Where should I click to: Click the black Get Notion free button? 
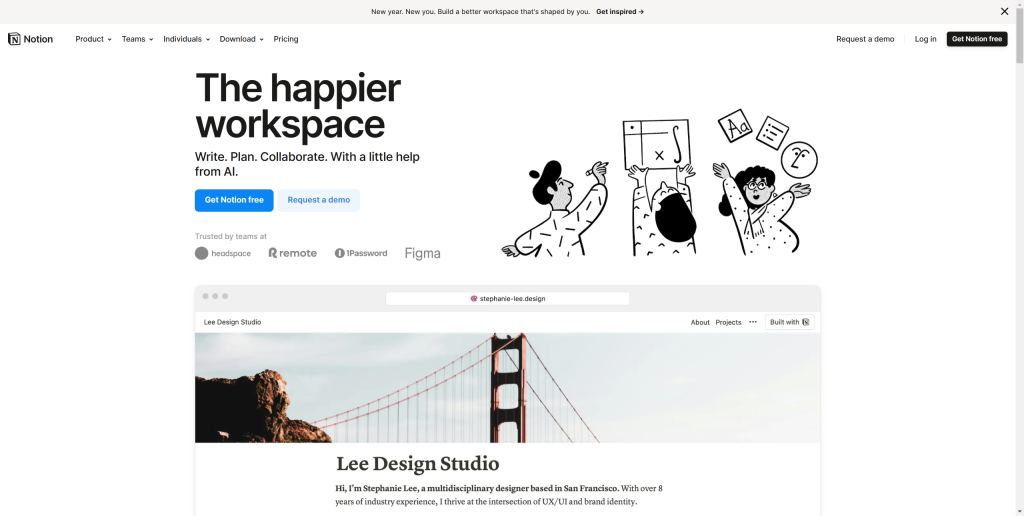click(x=977, y=39)
